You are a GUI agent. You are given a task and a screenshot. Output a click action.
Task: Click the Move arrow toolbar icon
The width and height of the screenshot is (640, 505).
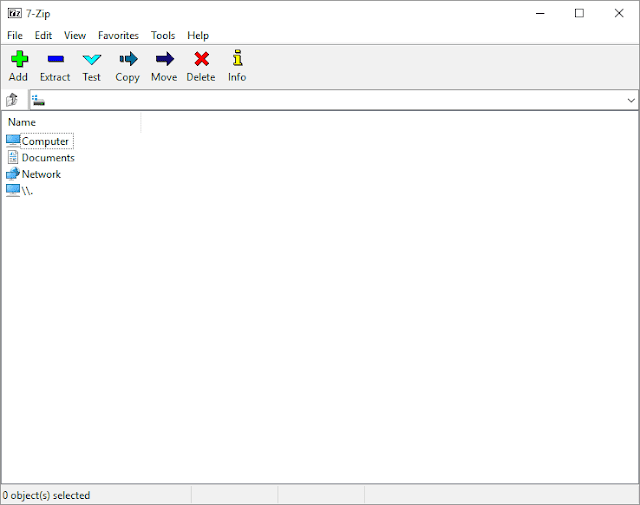point(164,59)
